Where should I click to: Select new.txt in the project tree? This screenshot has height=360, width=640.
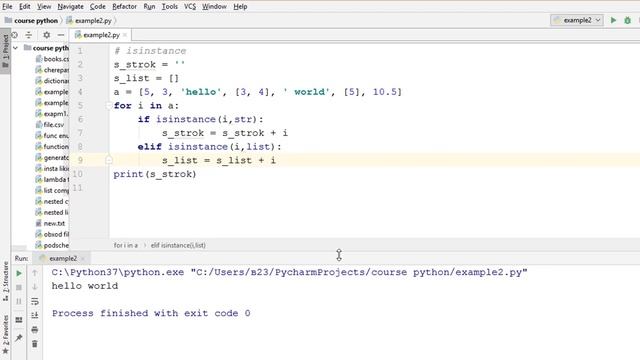50,223
